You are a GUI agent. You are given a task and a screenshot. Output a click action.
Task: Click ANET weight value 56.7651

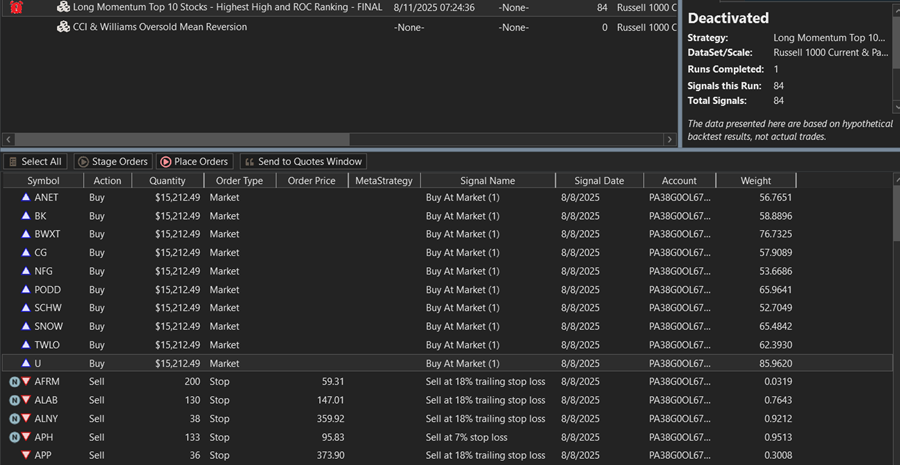point(775,197)
